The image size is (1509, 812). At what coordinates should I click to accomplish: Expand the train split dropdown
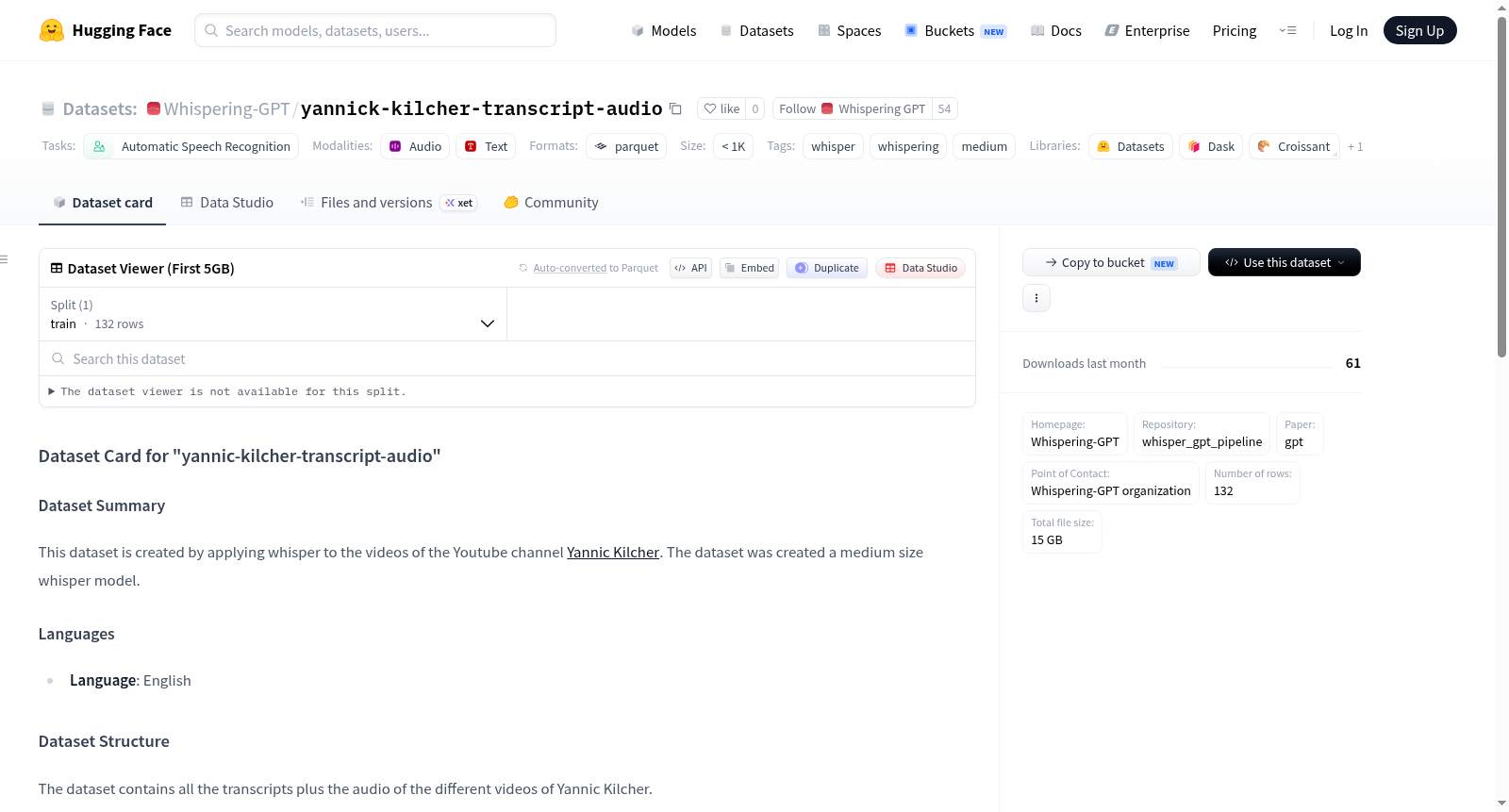click(273, 314)
